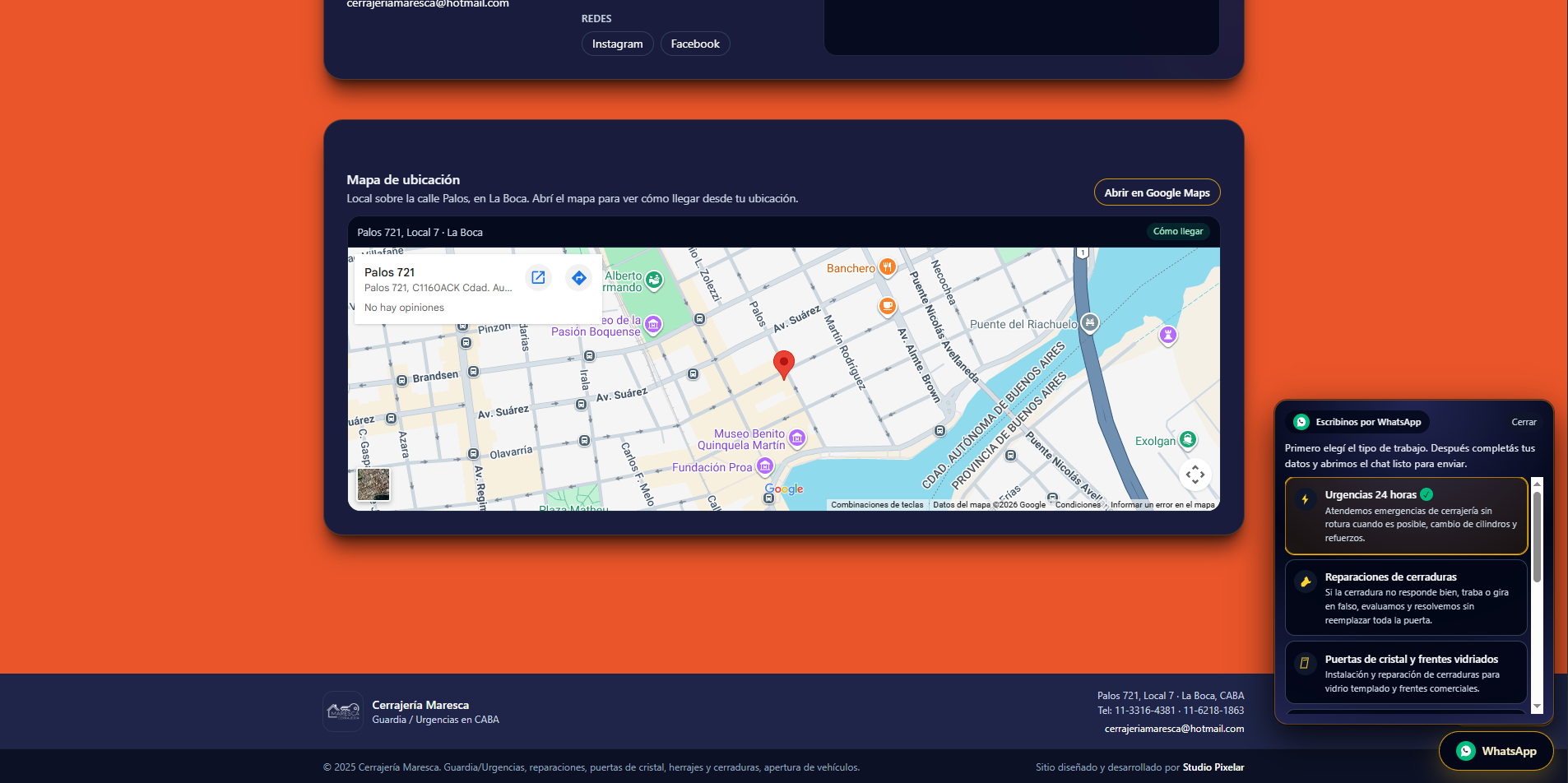Click the blue directions arrow icon
Viewport: 1568px width, 783px height.
tap(579, 278)
